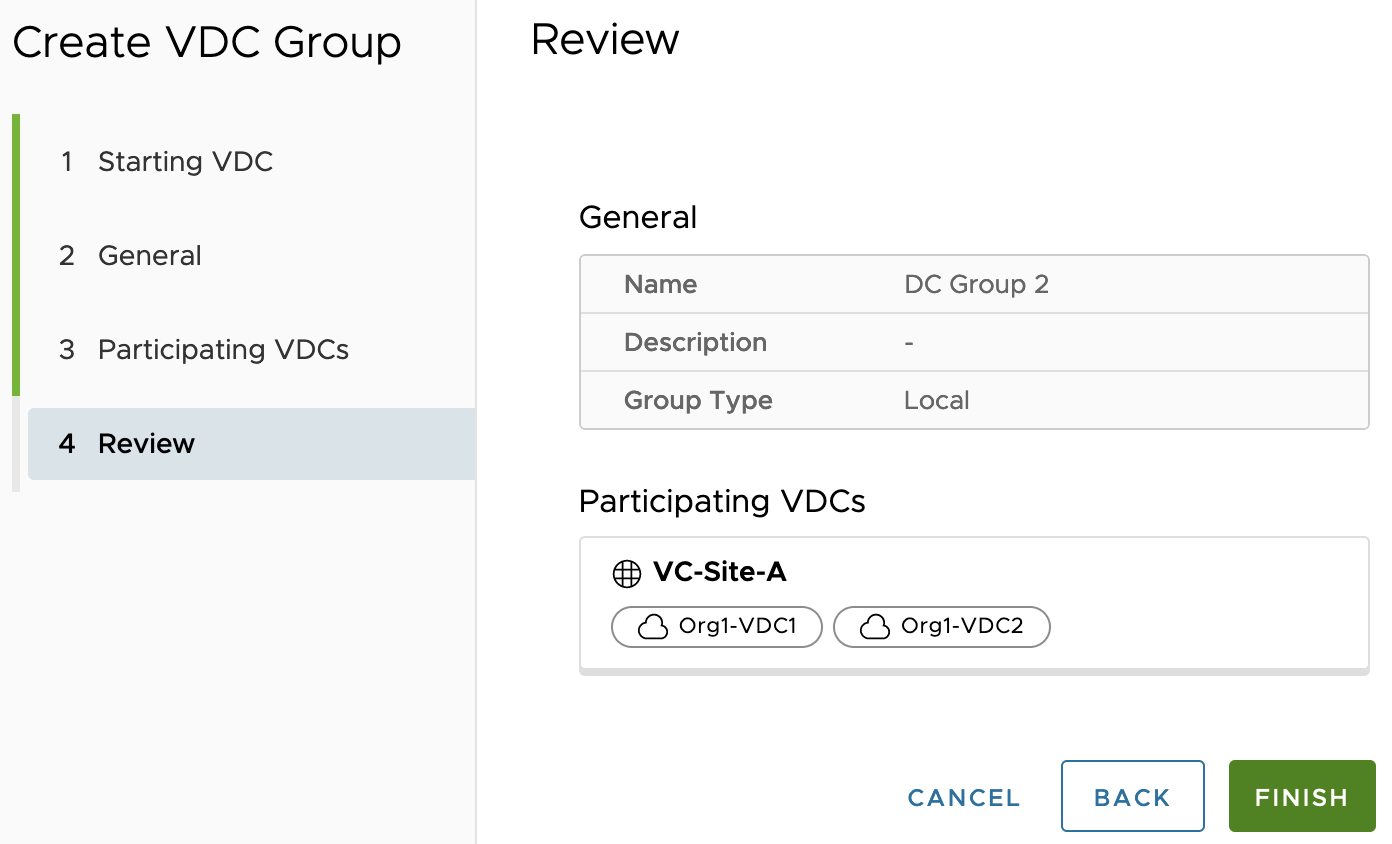Click the Org1-VDC1 chip label
1392x844 pixels.
click(737, 627)
